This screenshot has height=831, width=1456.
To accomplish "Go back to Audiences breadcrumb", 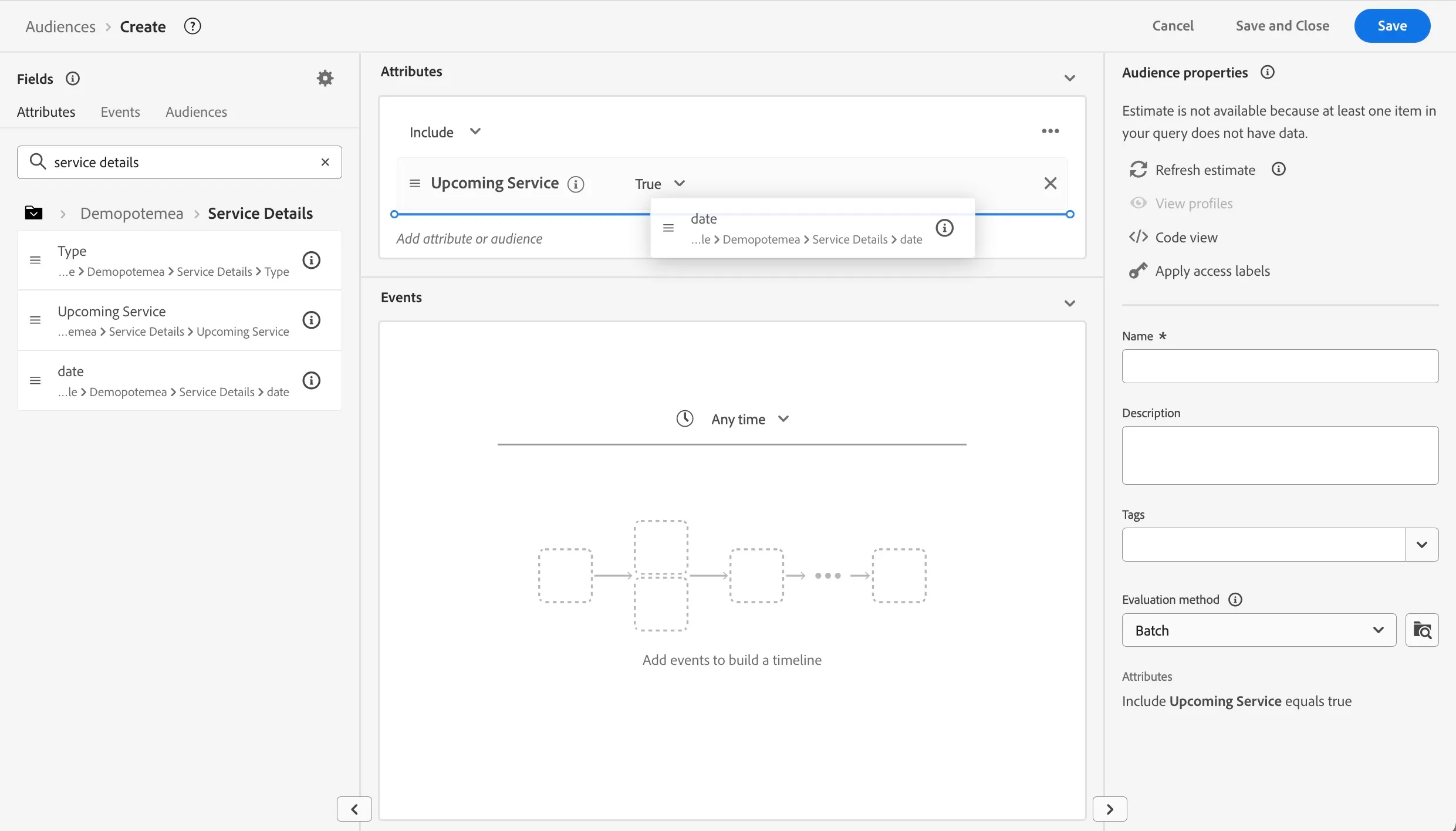I will click(x=60, y=26).
